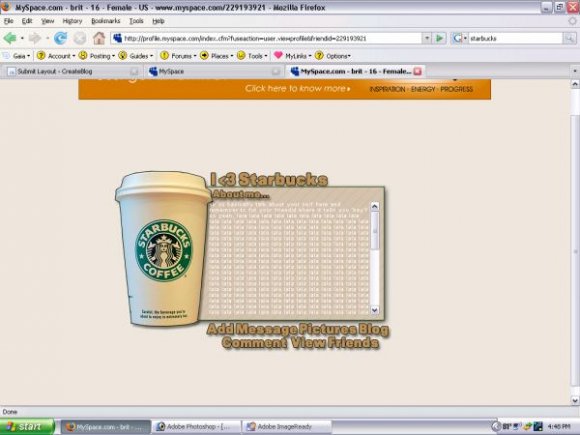Click the green Go arrow beside address bar
580x435 pixels.
439,38
